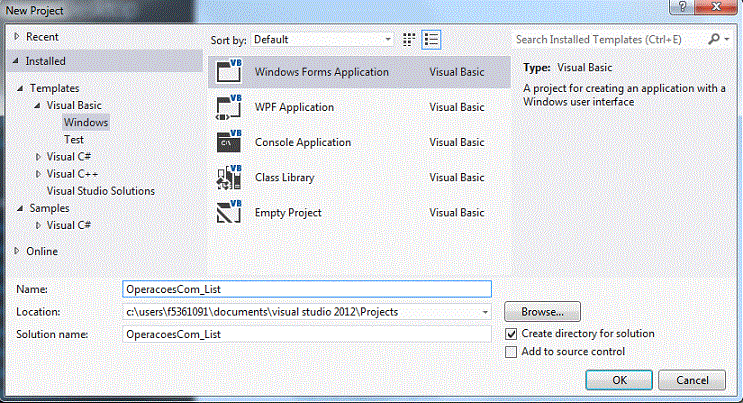Select the Visual Basic tree label
Viewport: 743px width, 403px height.
click(x=74, y=105)
